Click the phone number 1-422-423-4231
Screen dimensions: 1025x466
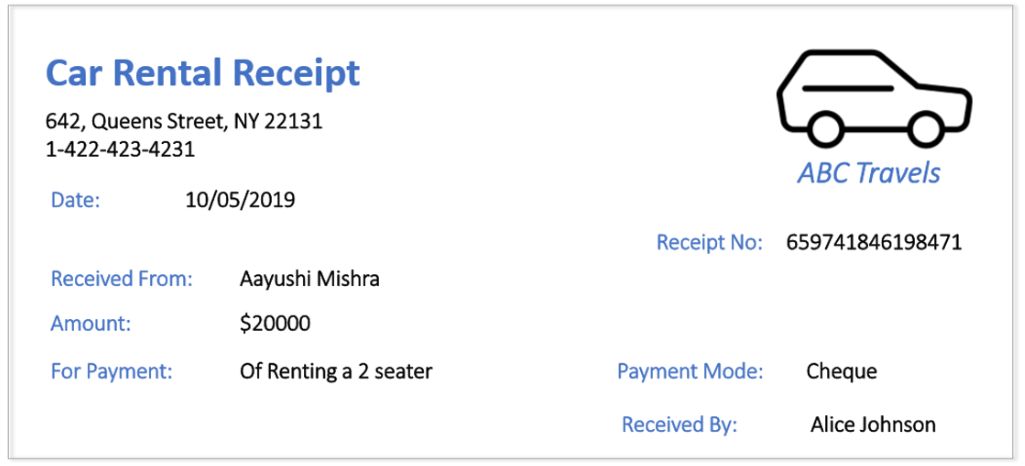point(120,150)
